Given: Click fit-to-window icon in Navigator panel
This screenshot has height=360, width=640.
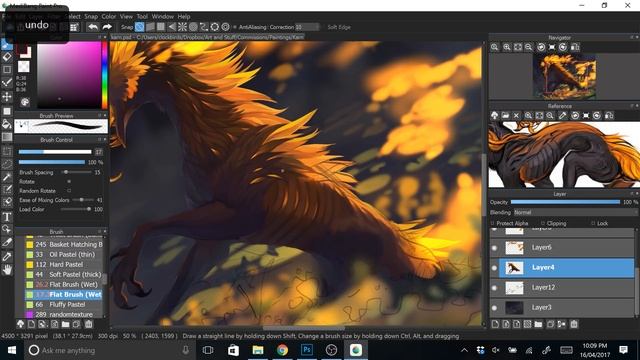Looking at the screenshot, I should pyautogui.click(x=518, y=47).
